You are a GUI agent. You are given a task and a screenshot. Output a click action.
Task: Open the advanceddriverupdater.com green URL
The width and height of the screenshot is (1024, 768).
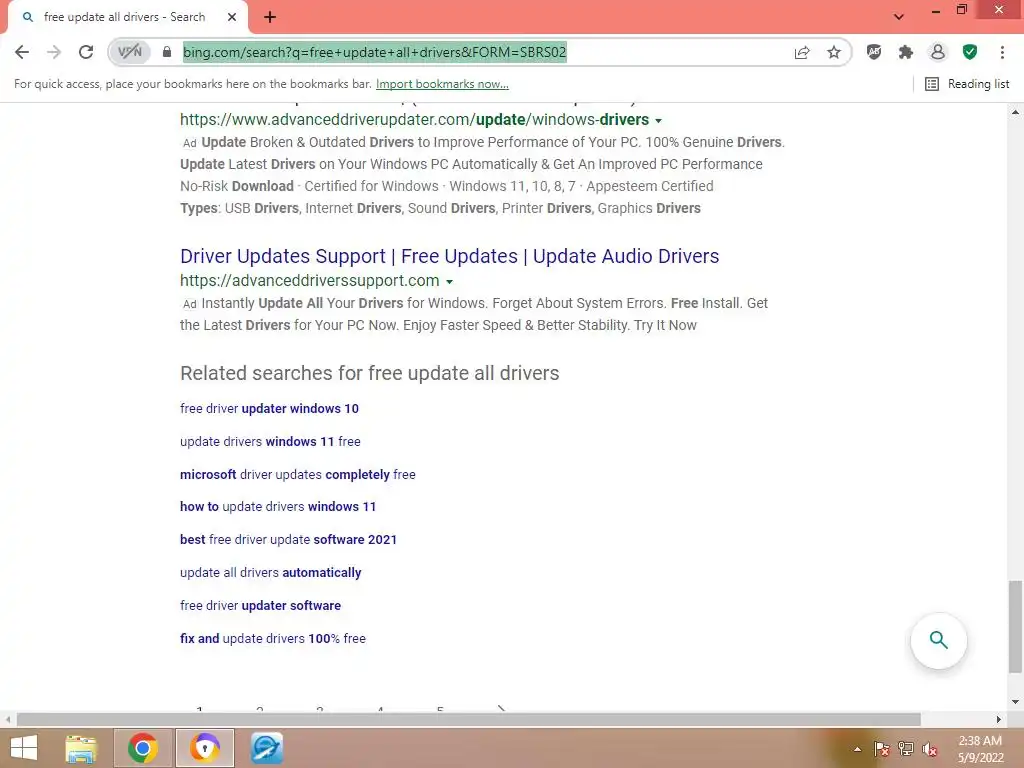point(414,120)
